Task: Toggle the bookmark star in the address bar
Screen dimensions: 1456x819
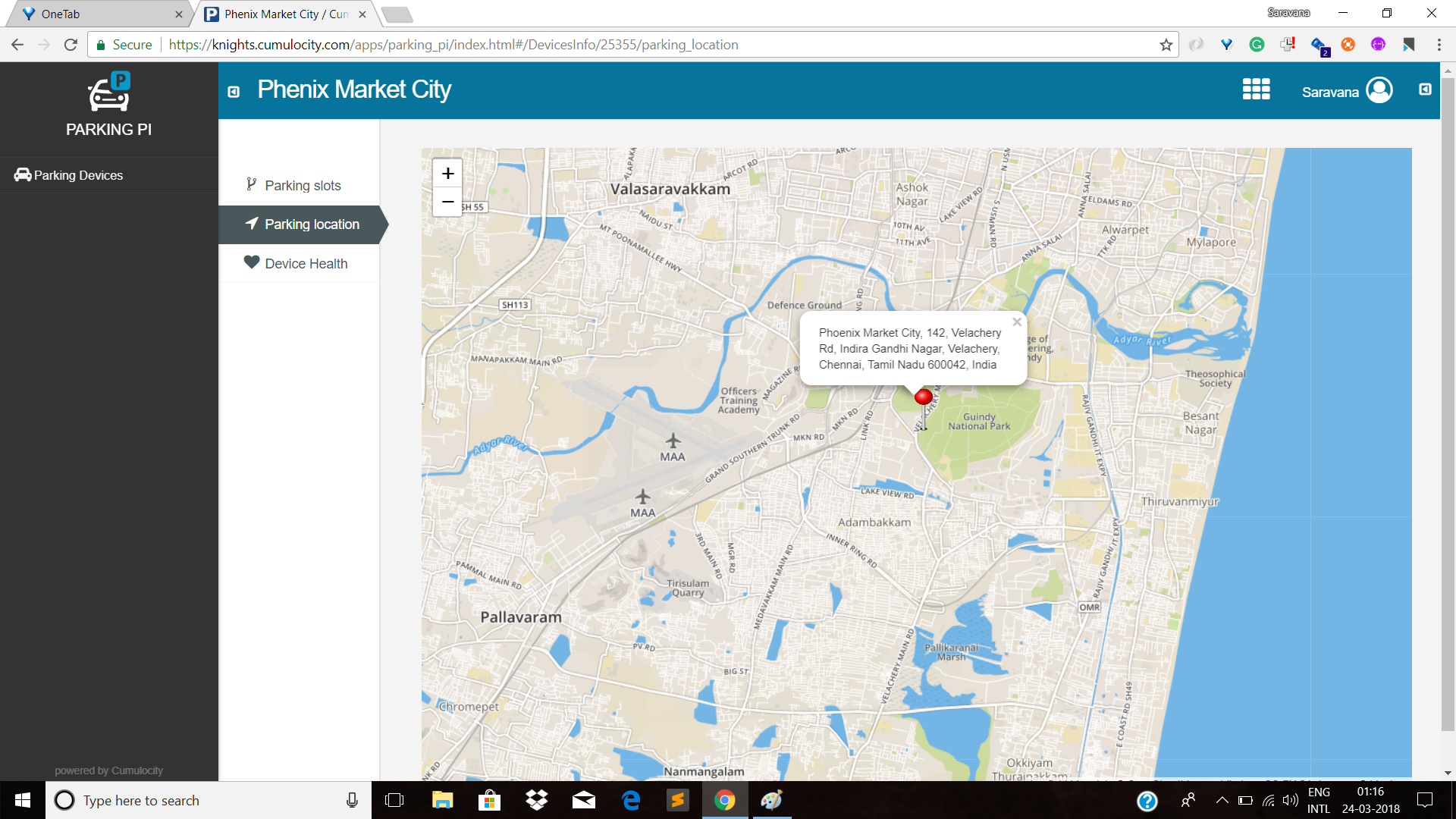Action: 1166,45
